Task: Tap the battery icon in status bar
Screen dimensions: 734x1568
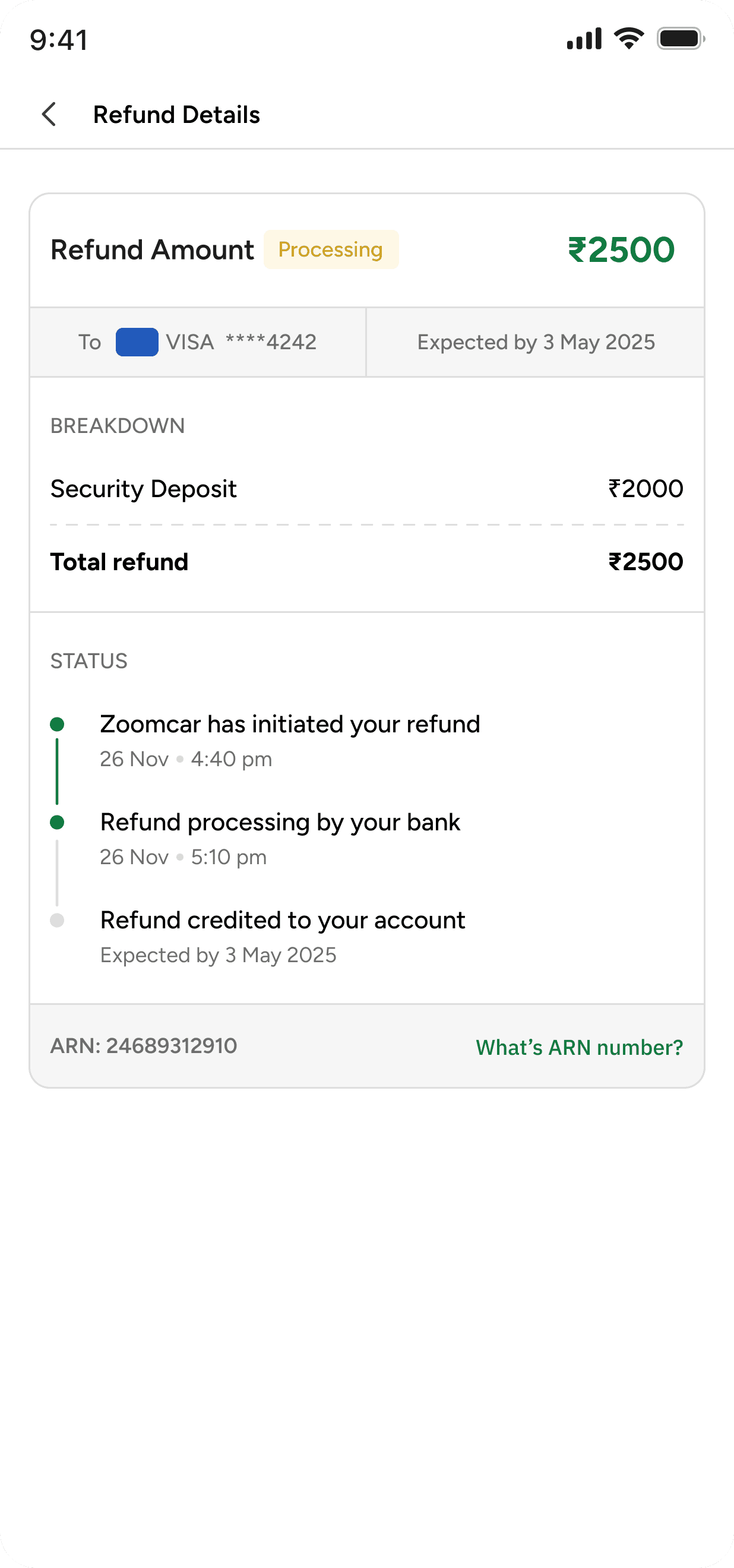Action: [x=680, y=39]
